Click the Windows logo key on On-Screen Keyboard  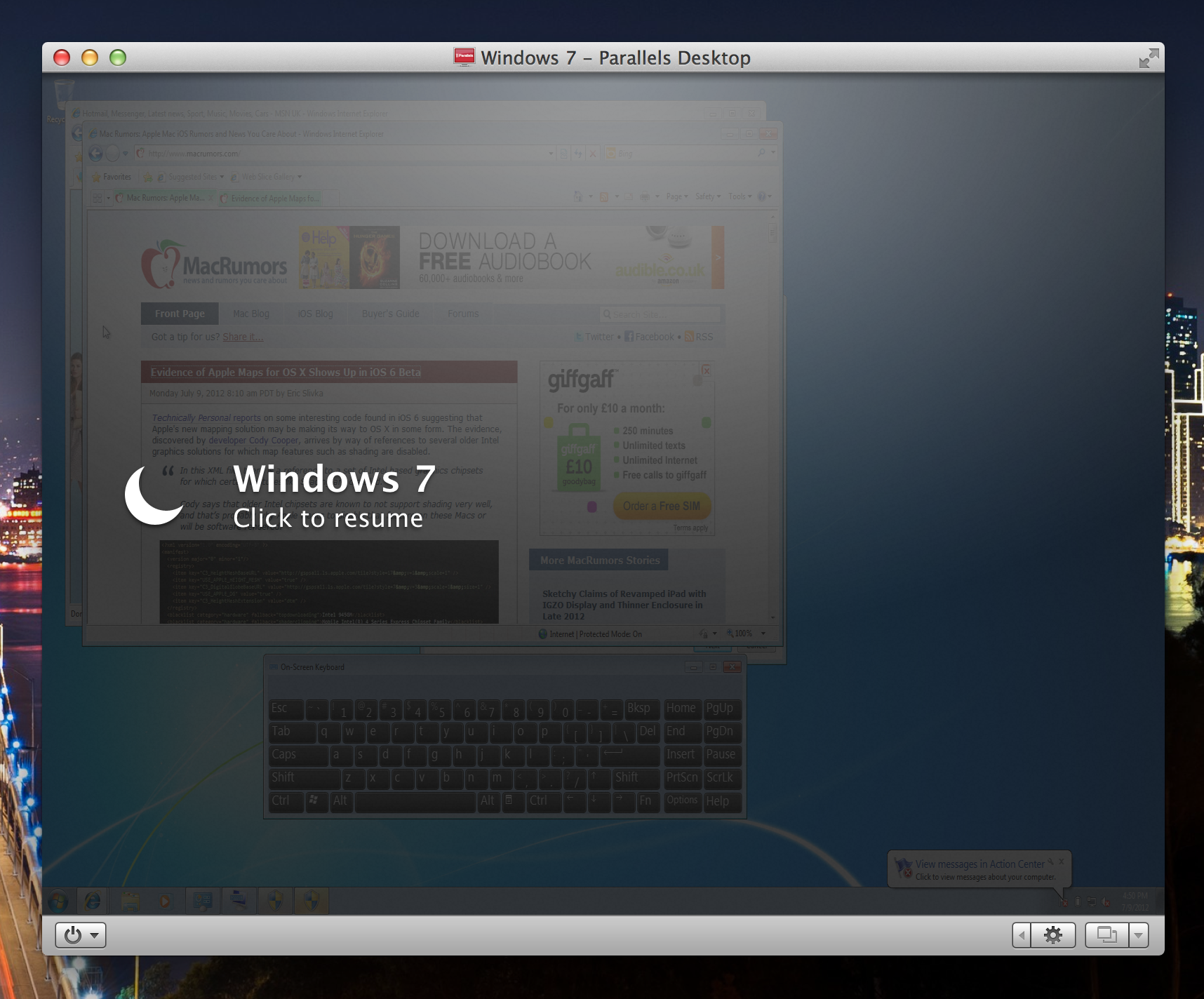pos(317,801)
